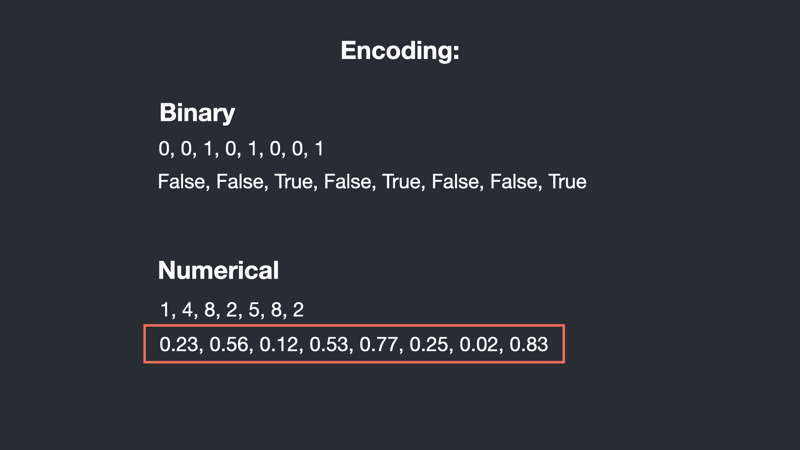Select the value 0.12
This screenshot has height=450, width=800.
tap(279, 344)
